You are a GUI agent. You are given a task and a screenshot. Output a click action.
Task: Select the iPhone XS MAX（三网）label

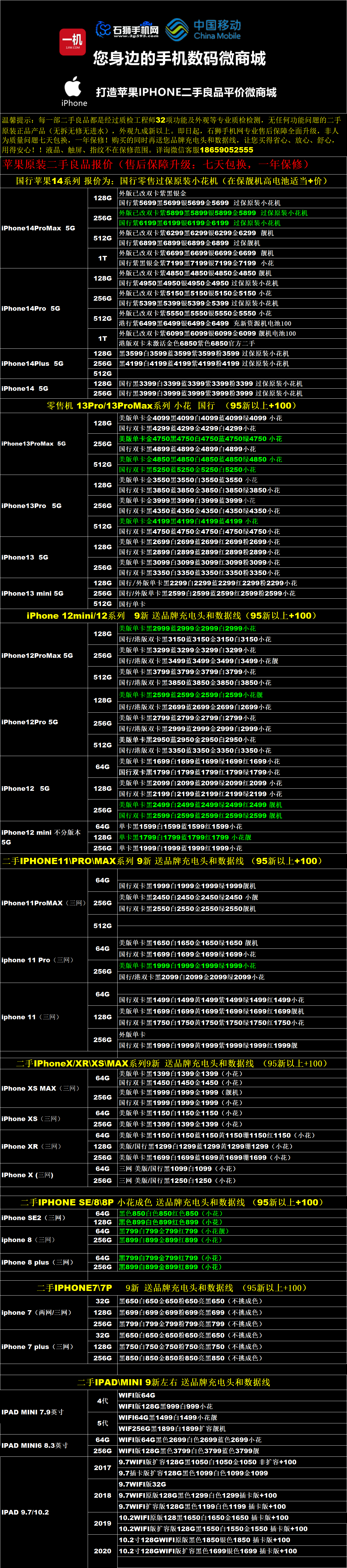click(x=40, y=1088)
